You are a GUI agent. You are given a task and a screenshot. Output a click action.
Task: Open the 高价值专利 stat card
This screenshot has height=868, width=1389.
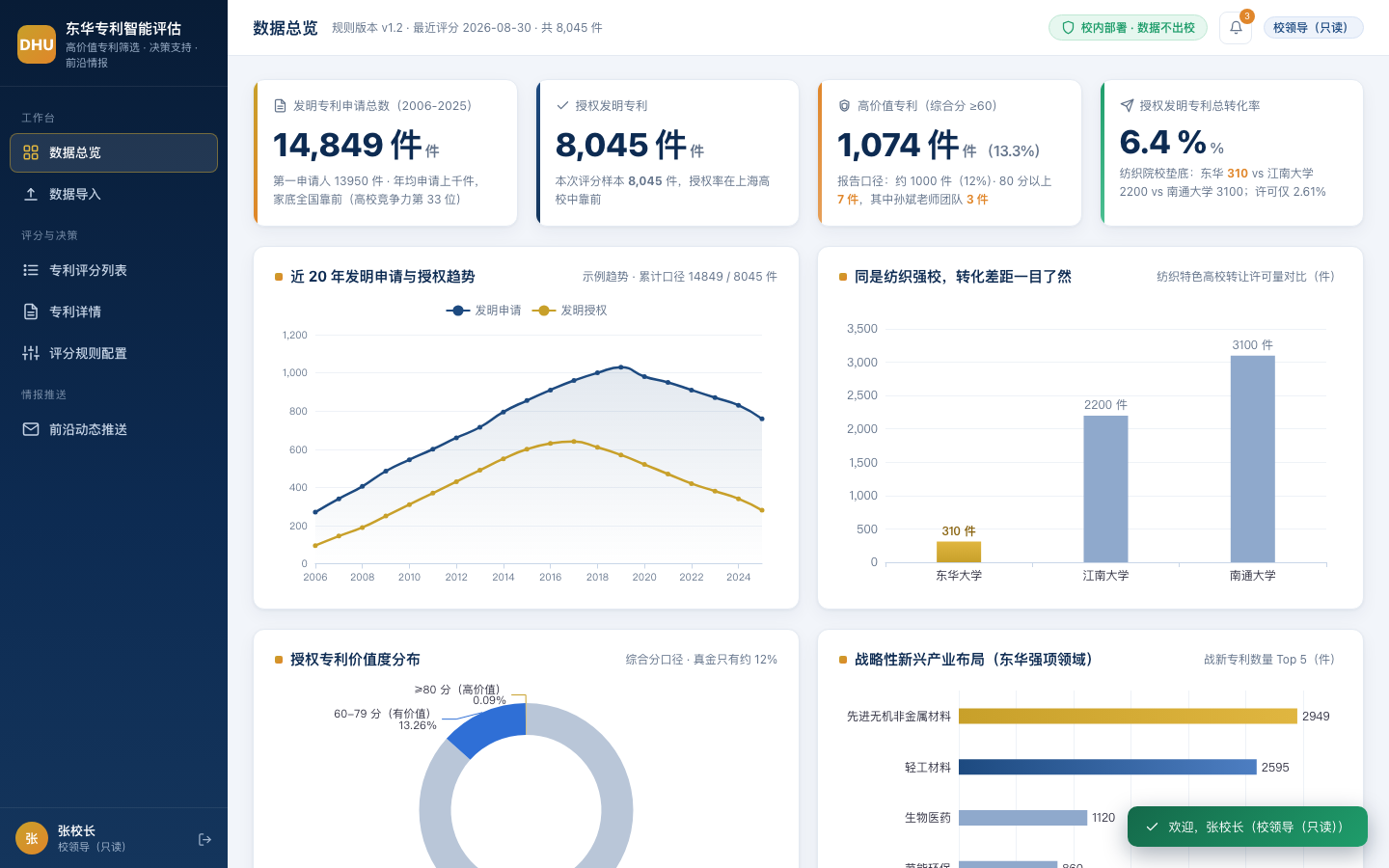point(950,153)
